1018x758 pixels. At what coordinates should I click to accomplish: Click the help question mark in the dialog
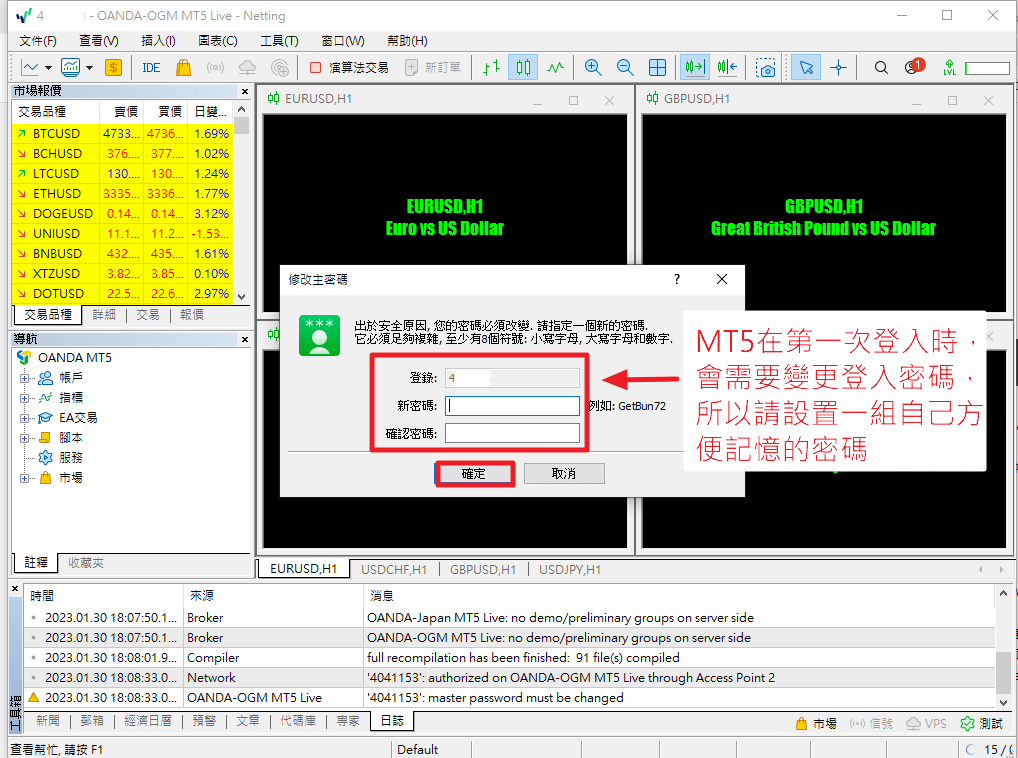pyautogui.click(x=677, y=279)
